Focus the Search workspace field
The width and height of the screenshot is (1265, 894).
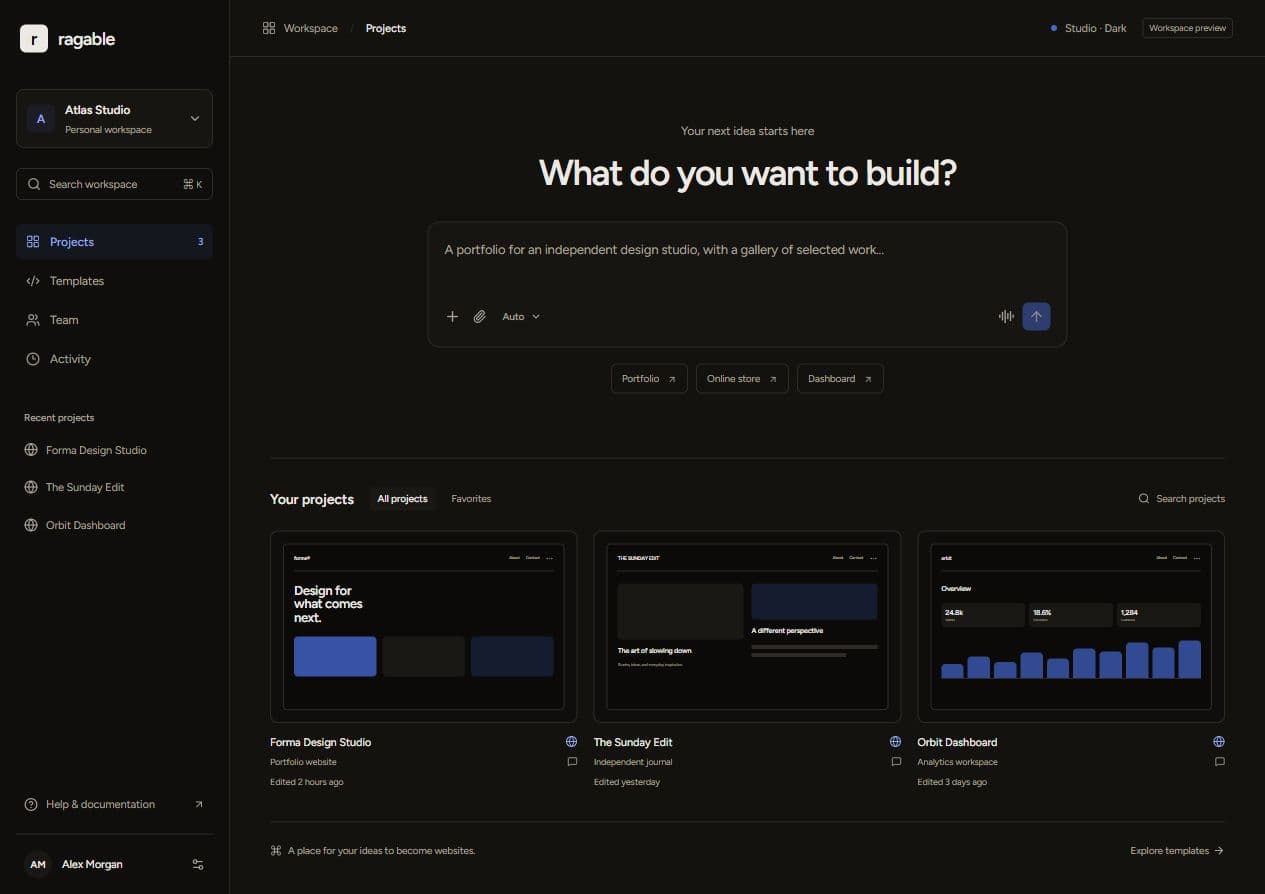coord(114,184)
